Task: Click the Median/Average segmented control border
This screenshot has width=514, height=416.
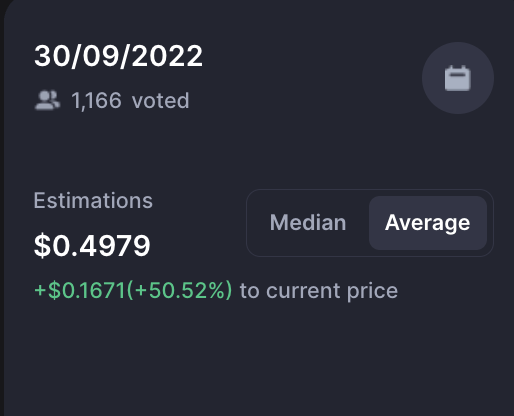Action: (370, 223)
